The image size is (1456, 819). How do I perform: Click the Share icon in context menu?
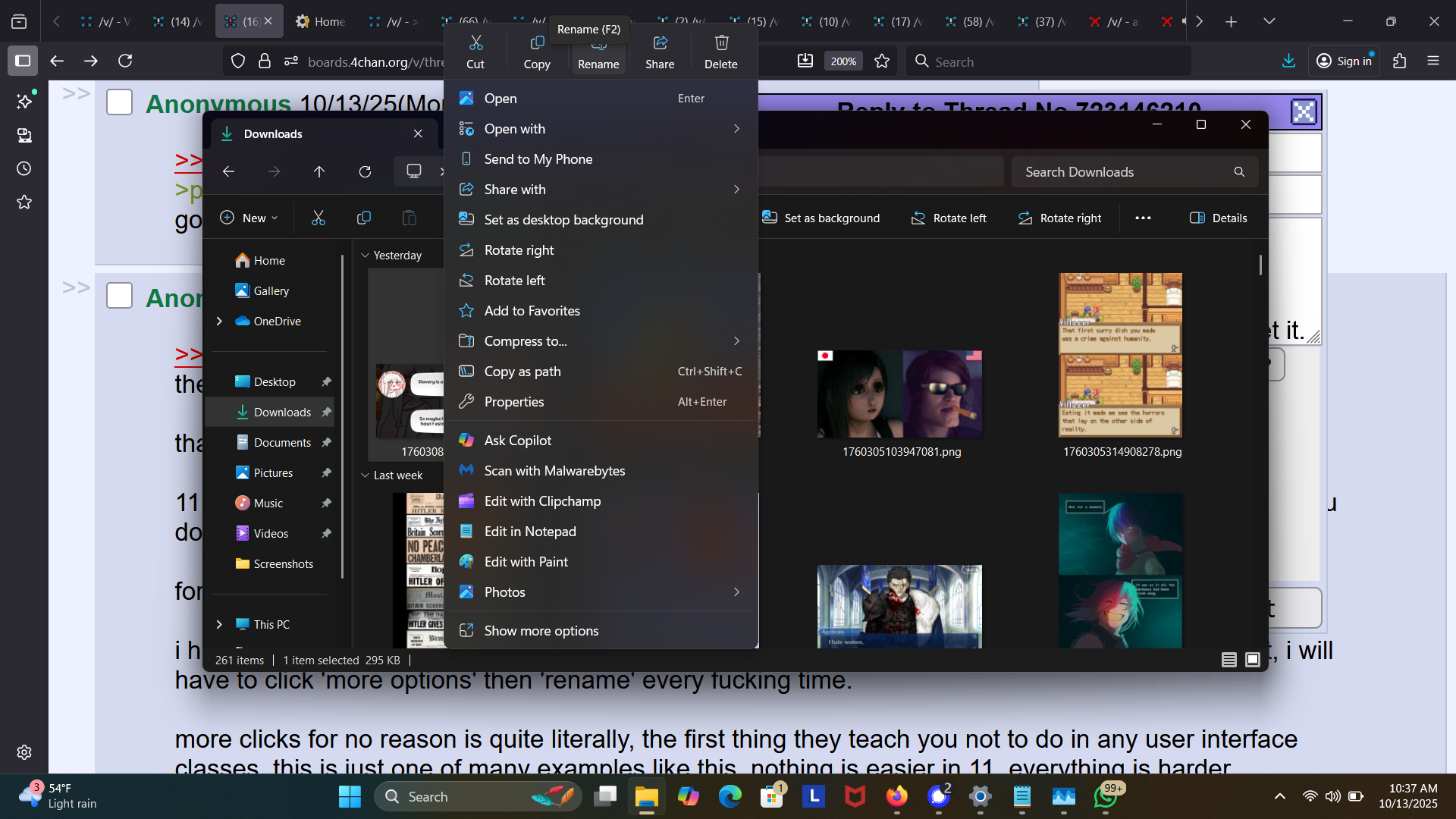click(660, 44)
